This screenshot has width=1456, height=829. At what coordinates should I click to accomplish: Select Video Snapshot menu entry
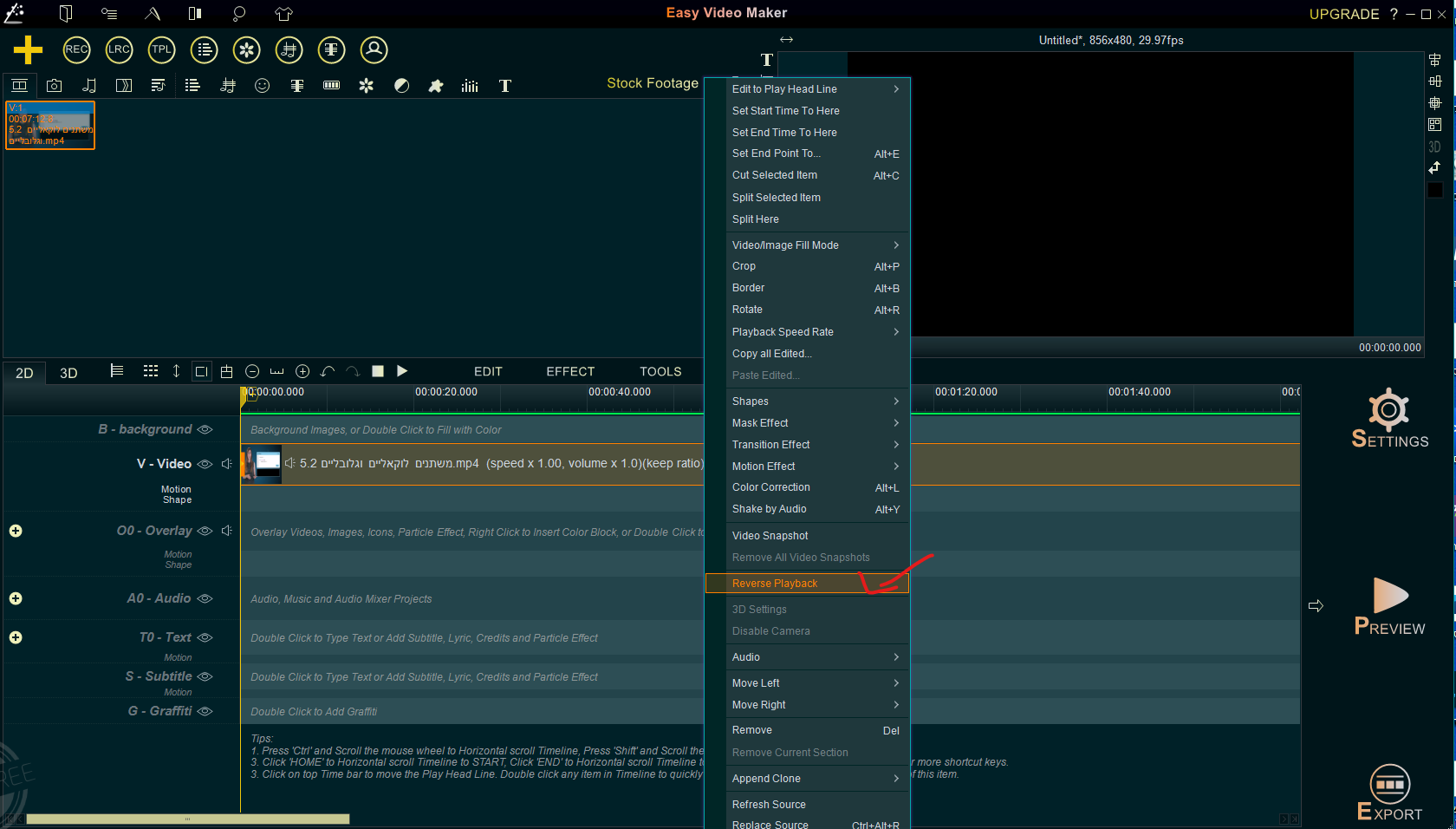(x=808, y=536)
